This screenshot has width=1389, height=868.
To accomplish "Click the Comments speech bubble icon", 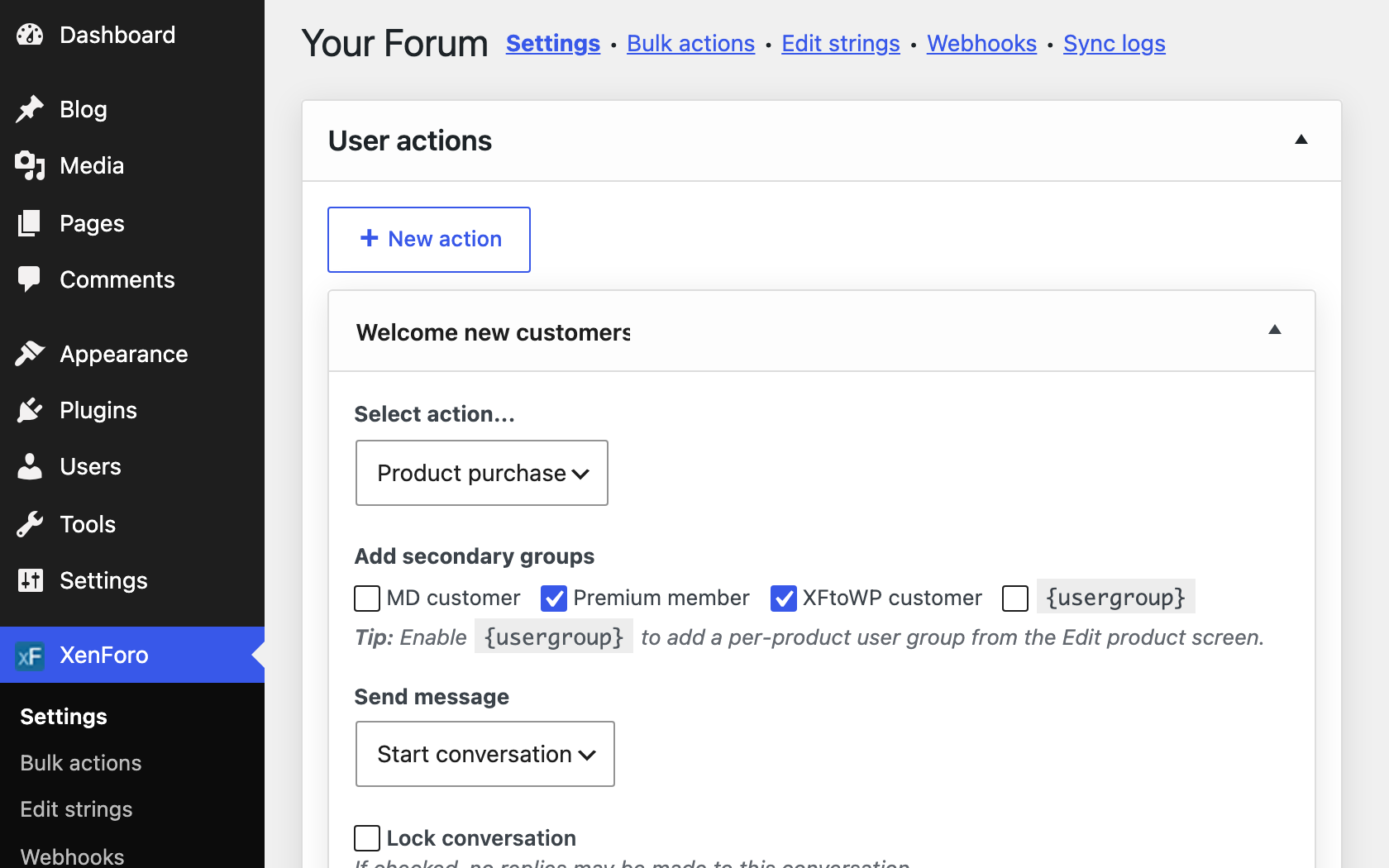I will point(30,279).
